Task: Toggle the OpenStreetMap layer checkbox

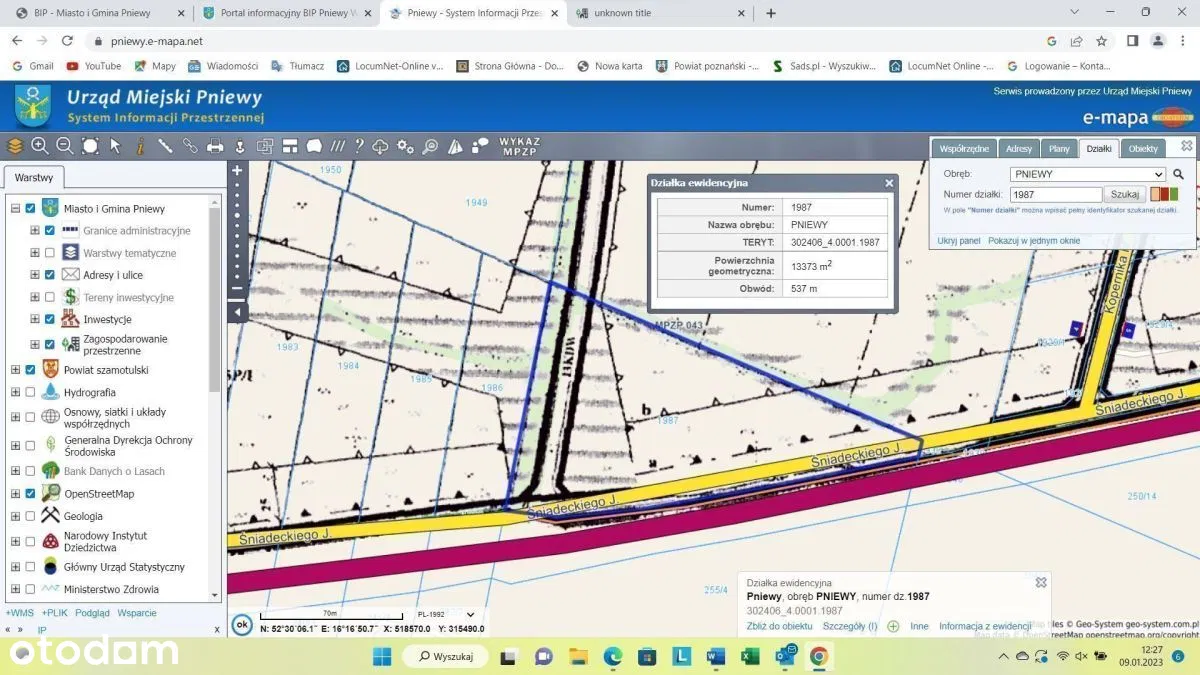Action: [x=30, y=494]
